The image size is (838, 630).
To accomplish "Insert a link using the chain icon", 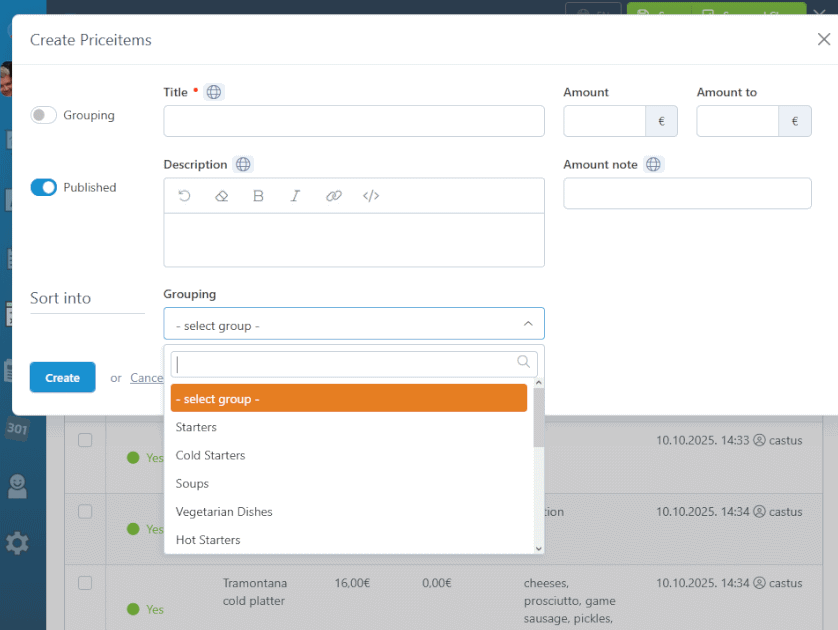I will click(x=334, y=196).
